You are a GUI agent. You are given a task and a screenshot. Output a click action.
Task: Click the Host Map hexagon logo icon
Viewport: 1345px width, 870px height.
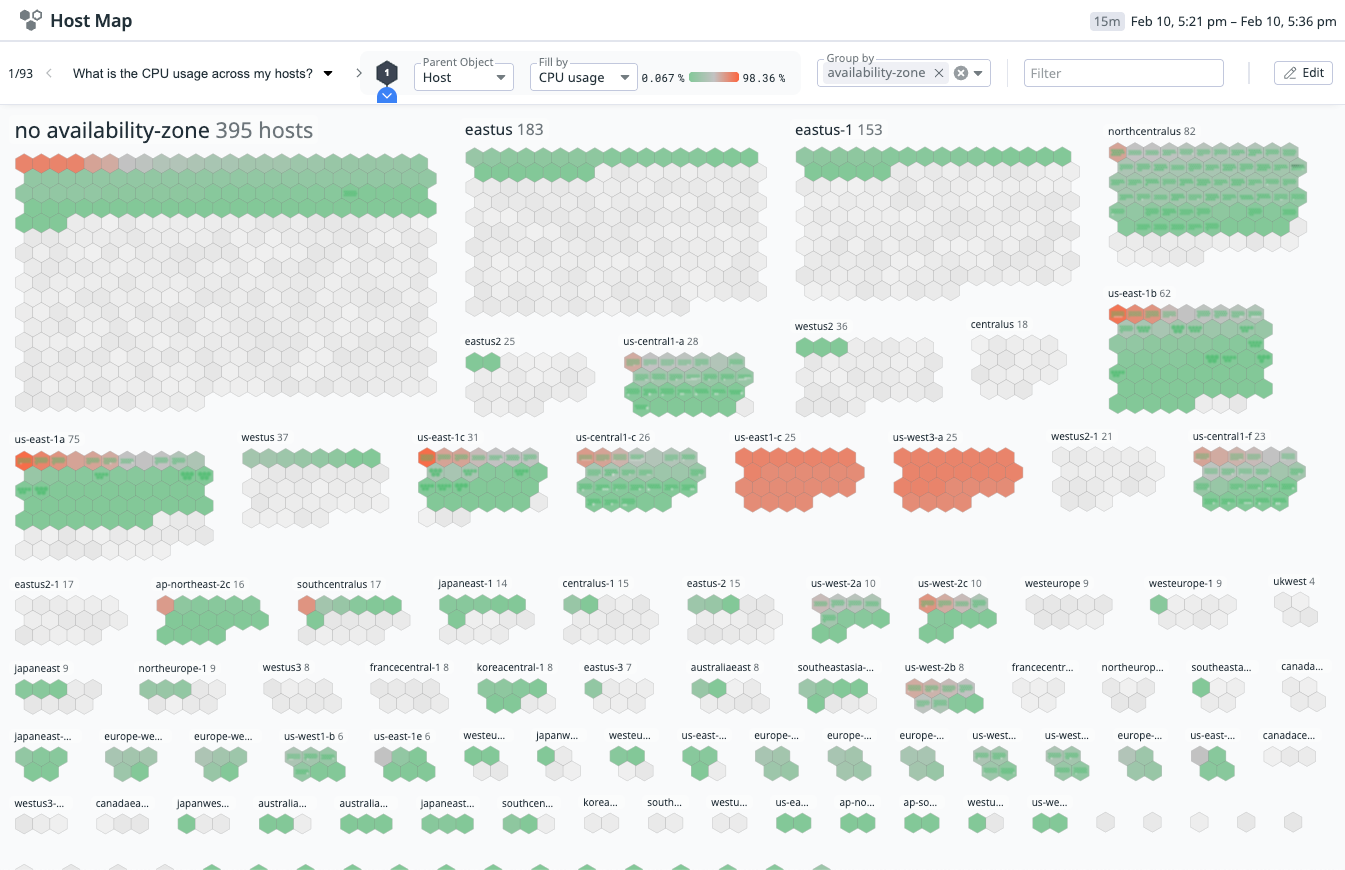point(31,20)
